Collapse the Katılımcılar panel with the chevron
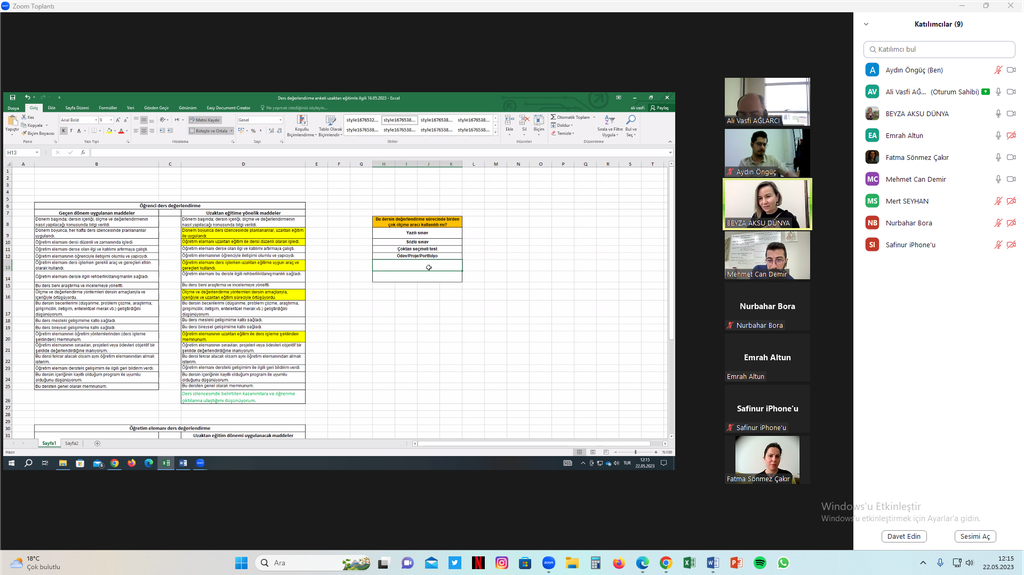Screen dimensions: 1024x575 click(x=867, y=24)
